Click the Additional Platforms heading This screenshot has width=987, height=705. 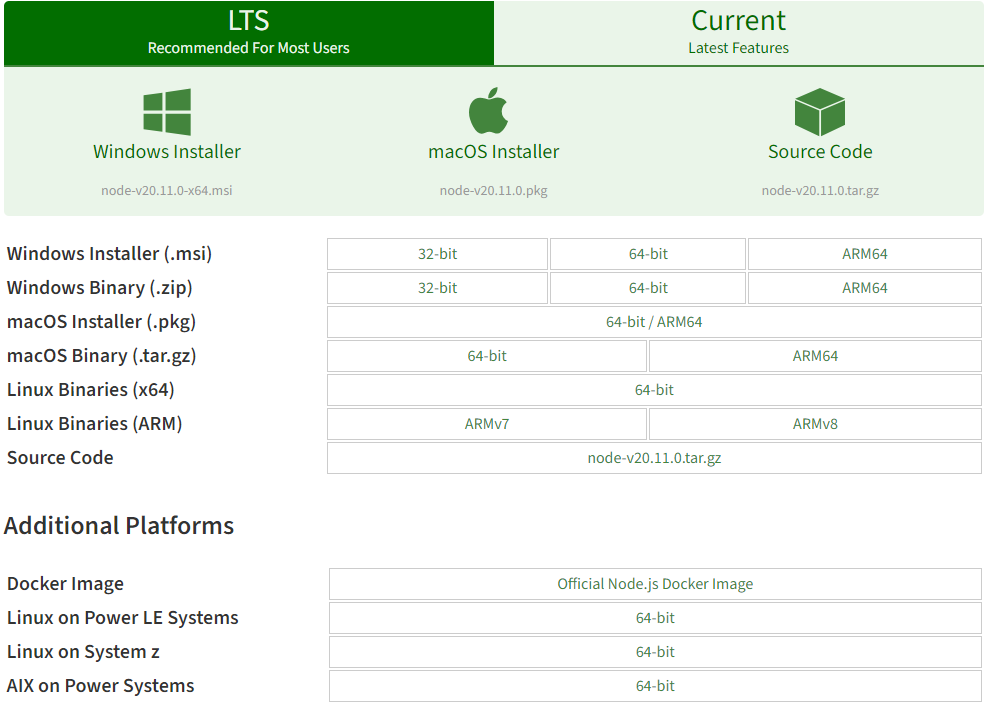(x=119, y=526)
